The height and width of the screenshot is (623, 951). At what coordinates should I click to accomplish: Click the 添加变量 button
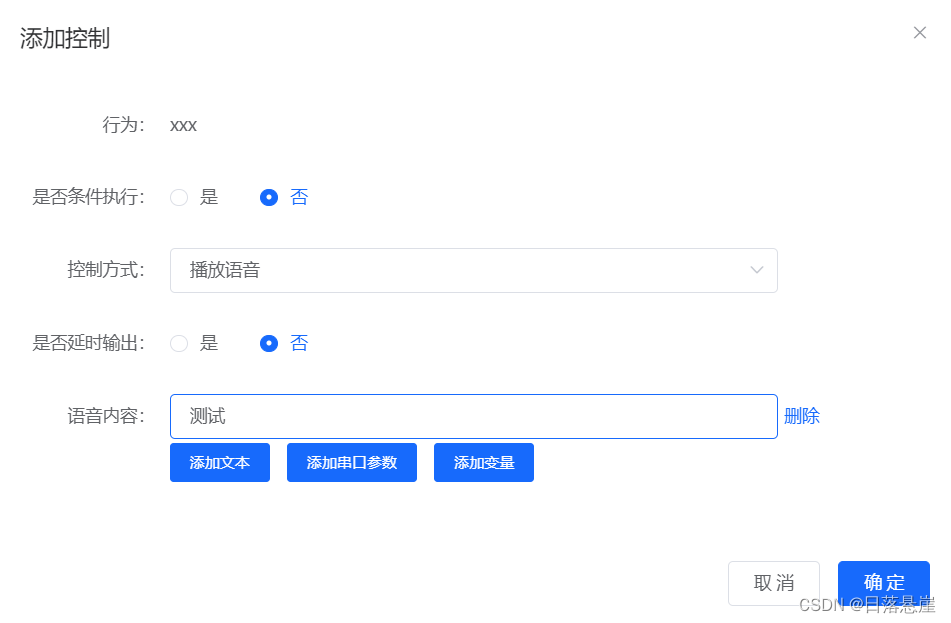tap(483, 462)
